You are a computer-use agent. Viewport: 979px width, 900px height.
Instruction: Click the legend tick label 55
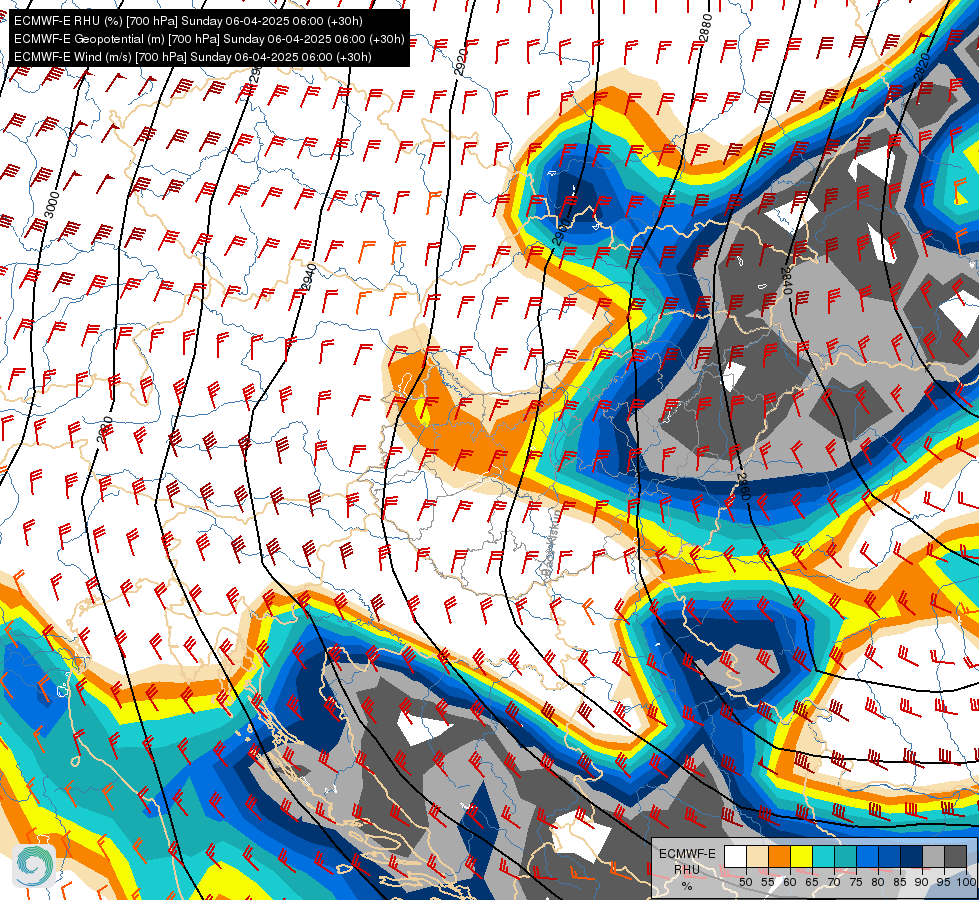pos(767,882)
